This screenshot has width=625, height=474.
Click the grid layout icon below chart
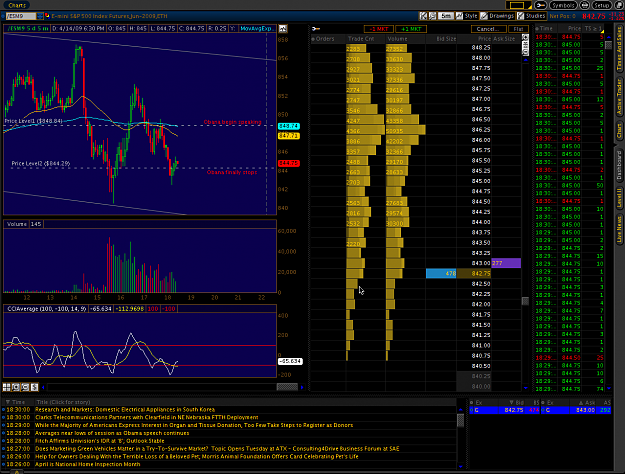click(x=6, y=387)
